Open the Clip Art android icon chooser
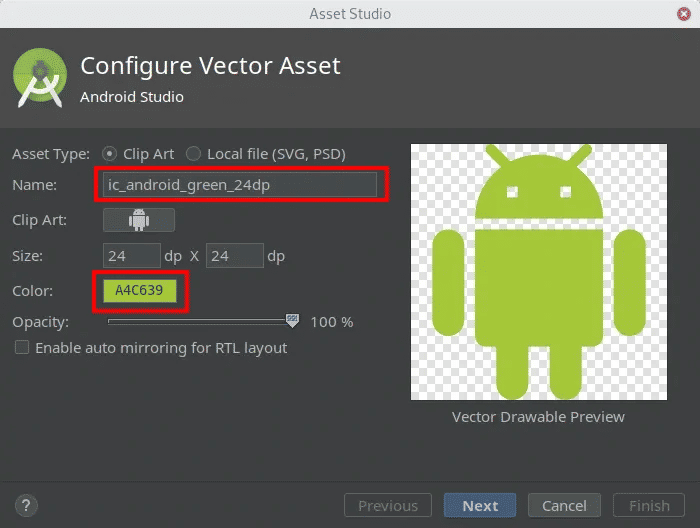 pos(139,220)
